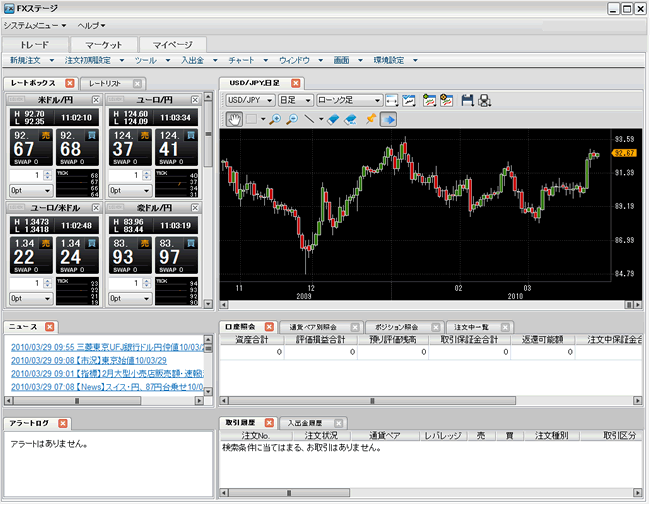Viewport: 650px width, 505px height.
Task: Click the 口座照会 table horizontal scrollbar thumb
Action: 372,401
